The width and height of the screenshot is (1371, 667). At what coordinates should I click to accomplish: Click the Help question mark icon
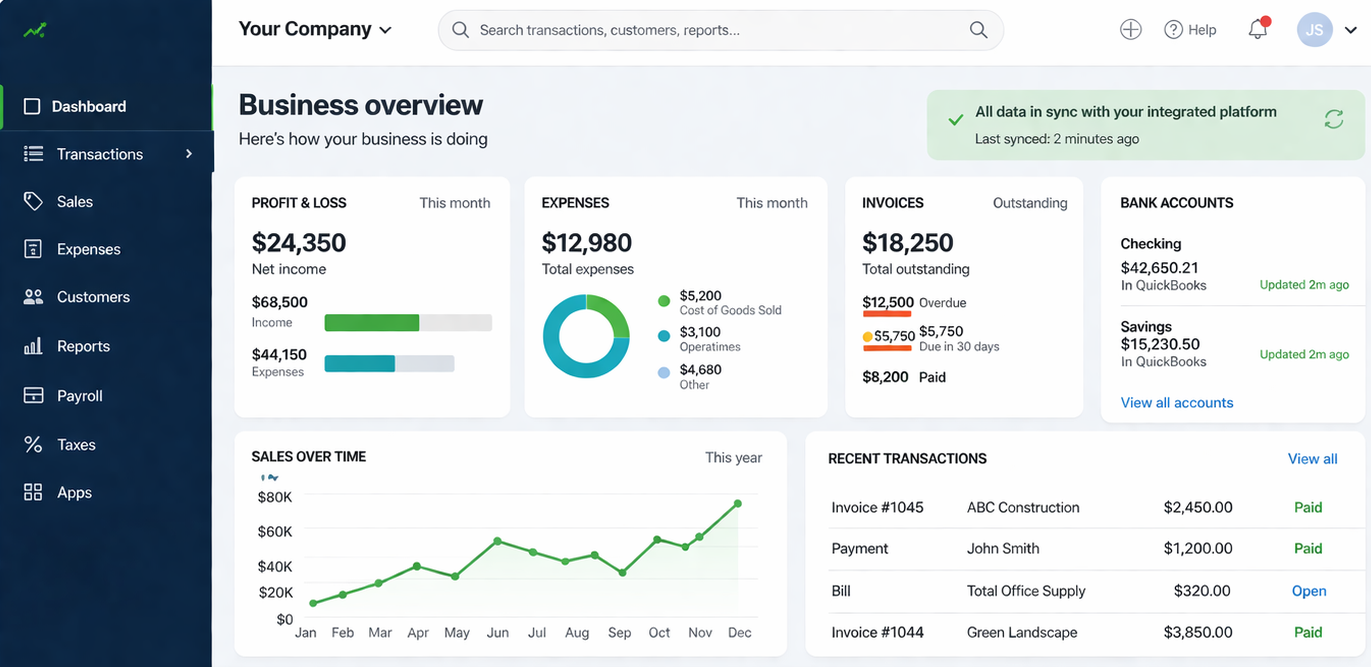coord(1174,30)
